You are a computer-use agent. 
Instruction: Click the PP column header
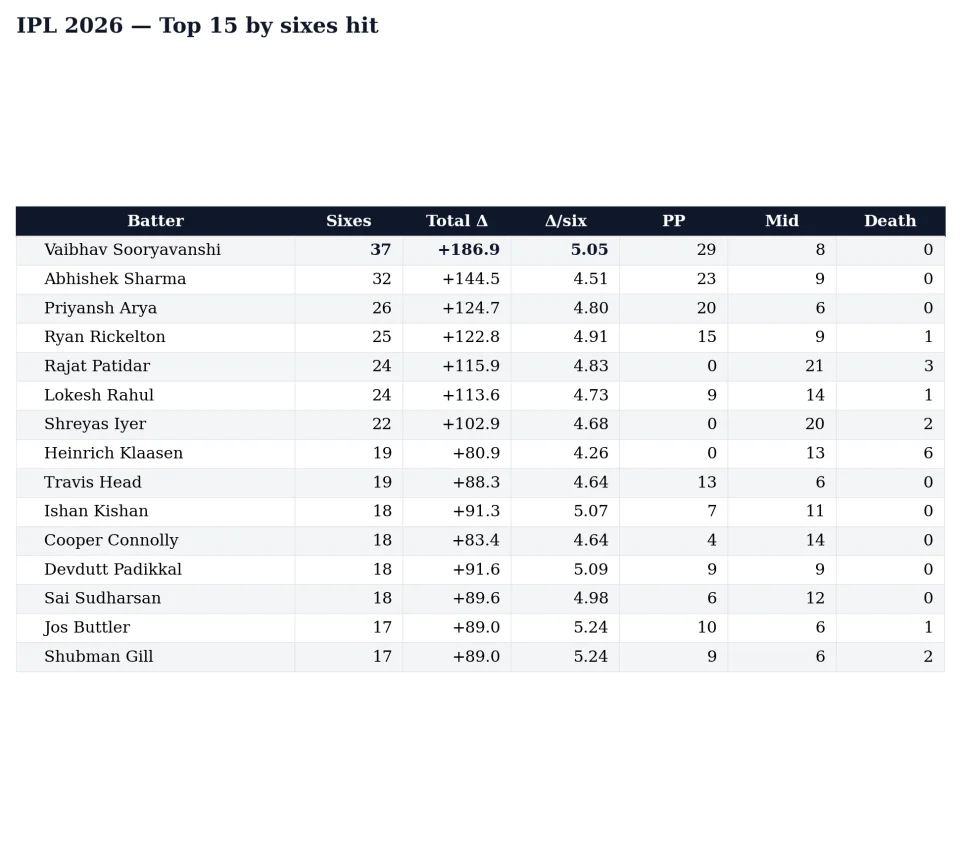coord(673,221)
